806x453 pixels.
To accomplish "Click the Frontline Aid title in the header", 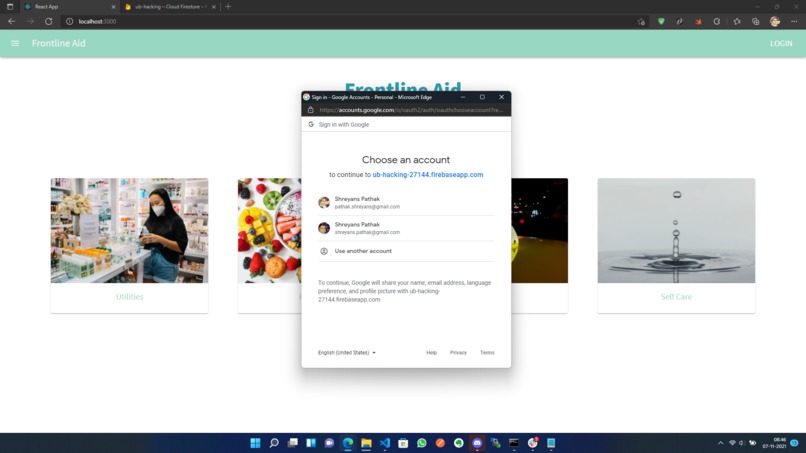I will [59, 43].
